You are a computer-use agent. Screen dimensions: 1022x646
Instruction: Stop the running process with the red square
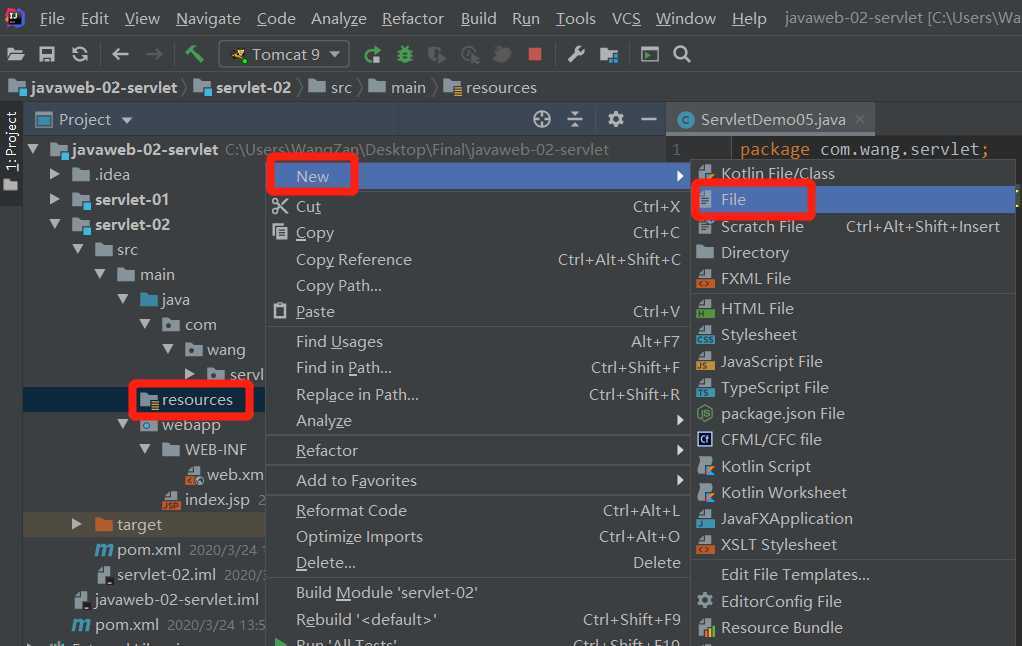pos(534,54)
